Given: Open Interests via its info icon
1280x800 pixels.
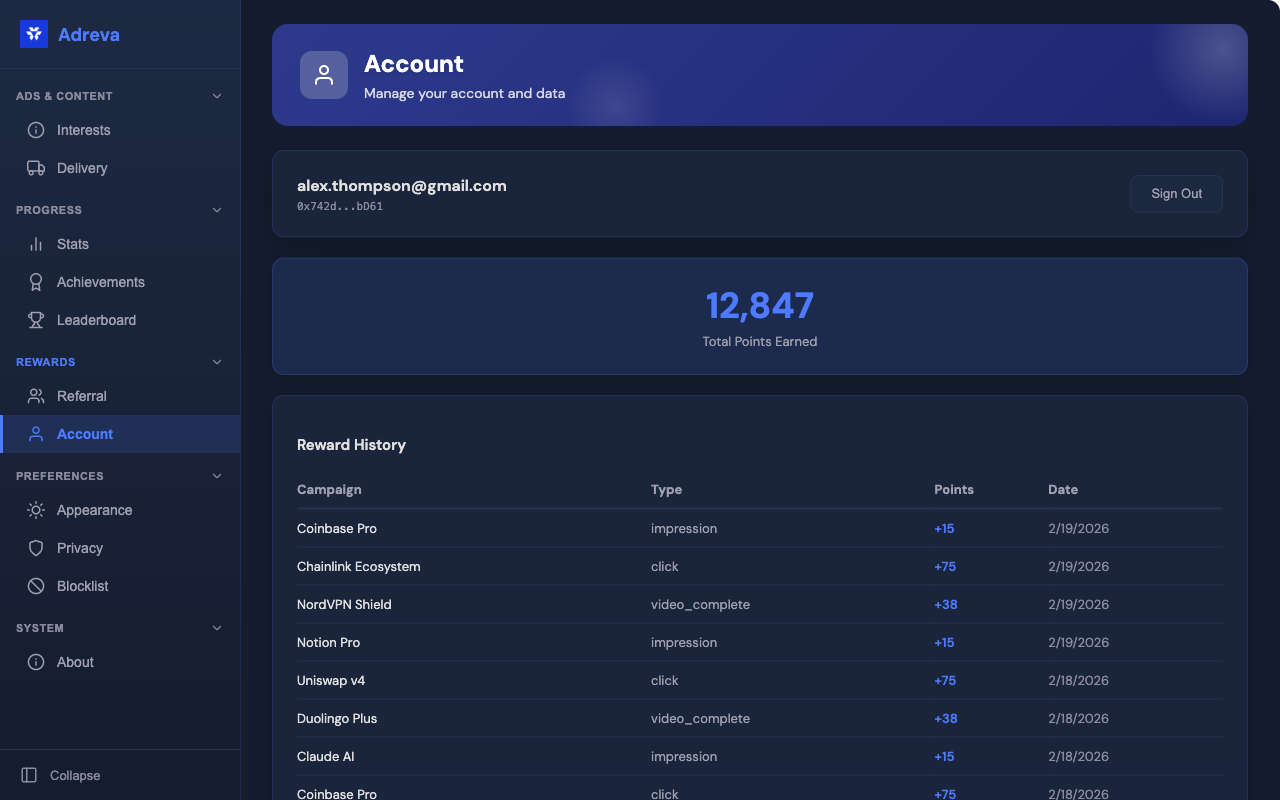Looking at the screenshot, I should (36, 130).
